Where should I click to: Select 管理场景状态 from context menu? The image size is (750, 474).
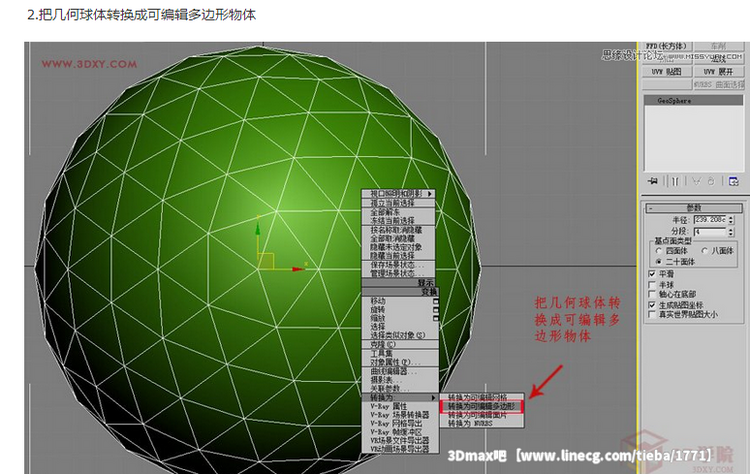coord(398,274)
